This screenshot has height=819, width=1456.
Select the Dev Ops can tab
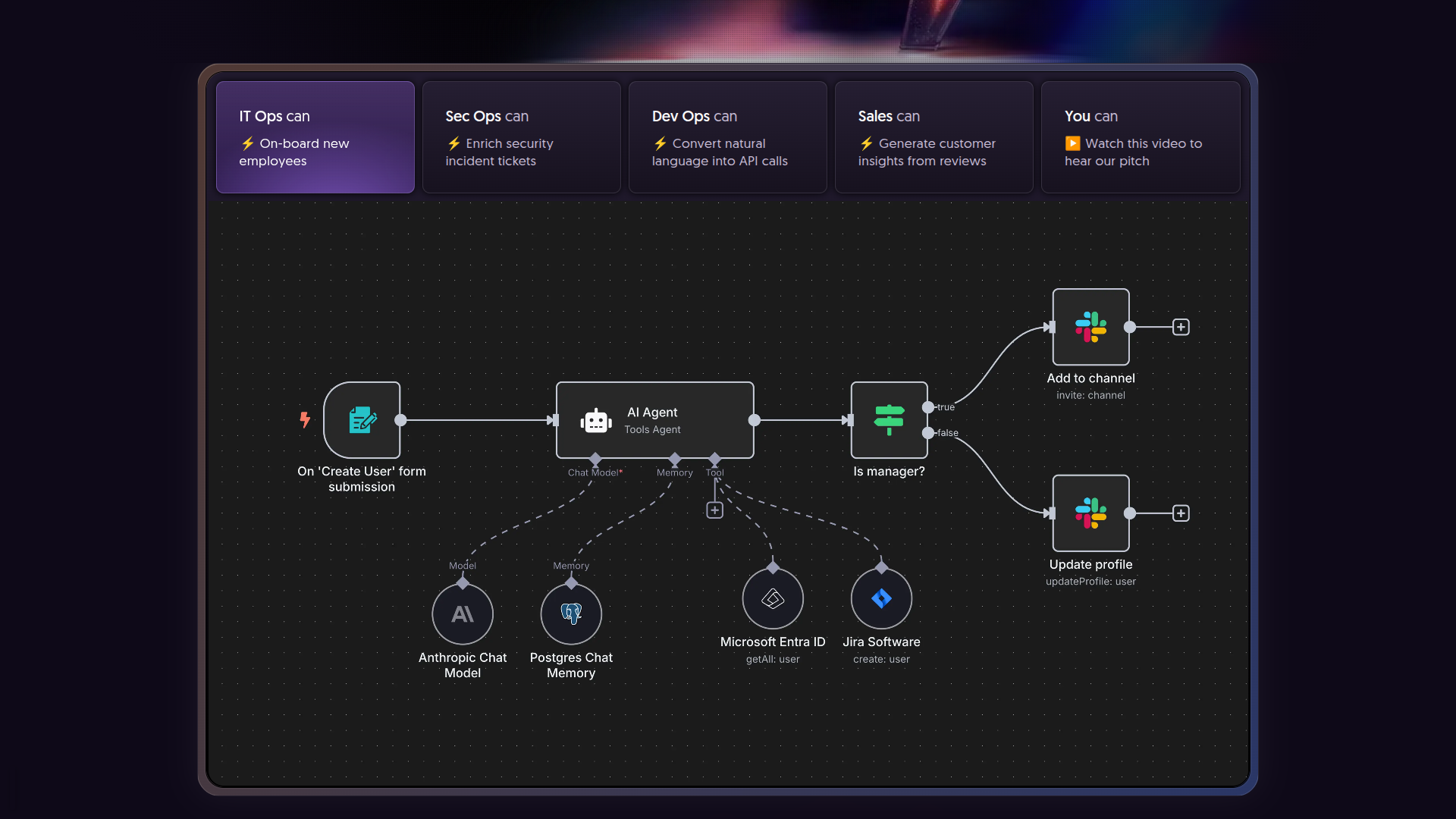pos(728,137)
